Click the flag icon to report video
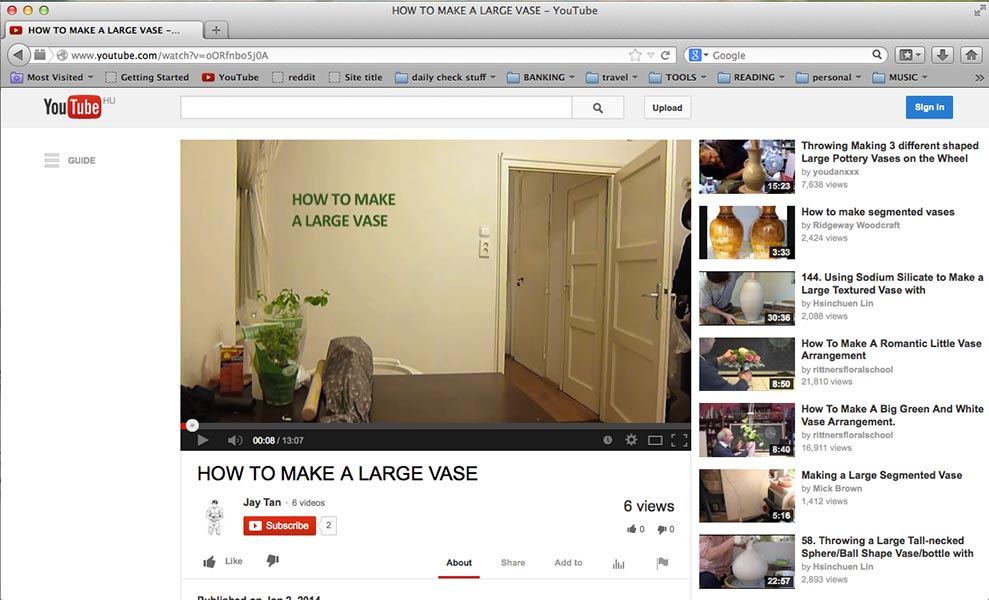The width and height of the screenshot is (989, 600). click(662, 563)
